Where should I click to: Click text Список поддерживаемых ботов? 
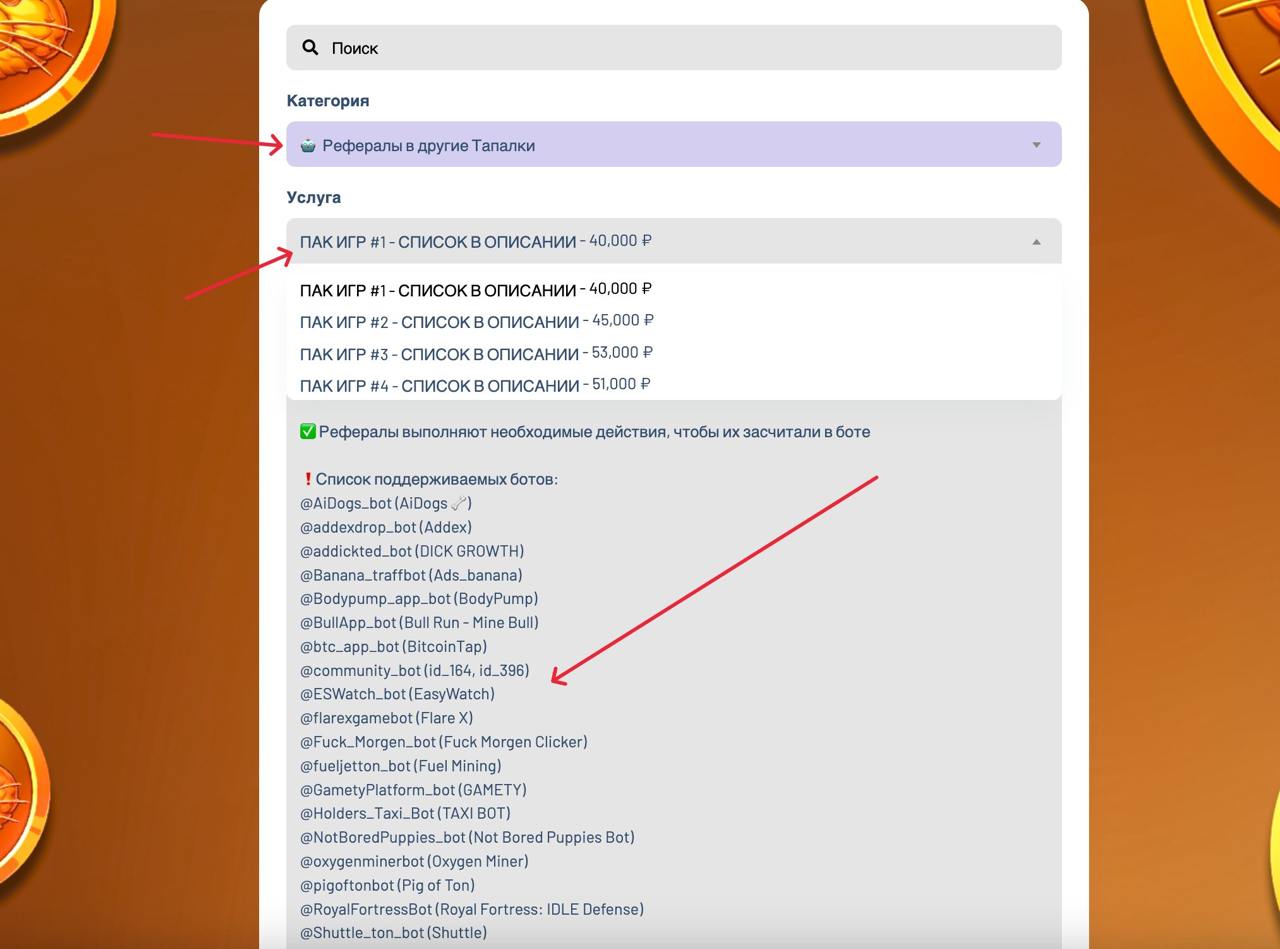[x=437, y=479]
